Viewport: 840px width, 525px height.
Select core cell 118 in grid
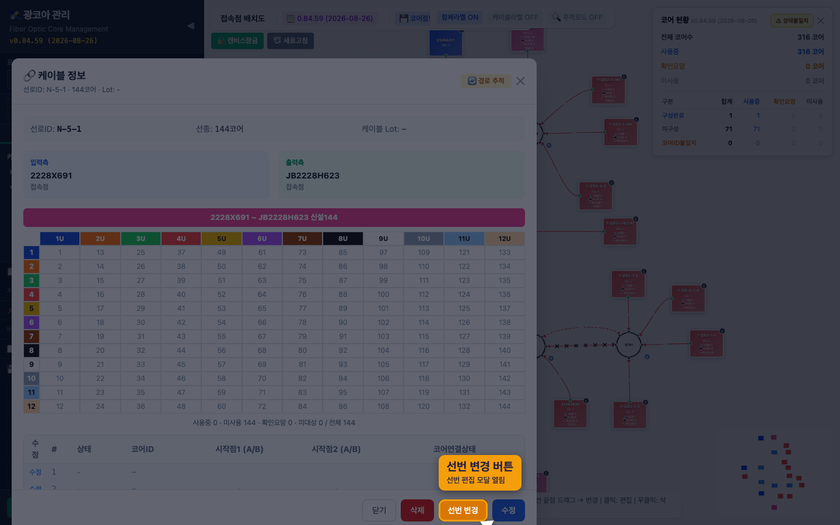[424, 378]
